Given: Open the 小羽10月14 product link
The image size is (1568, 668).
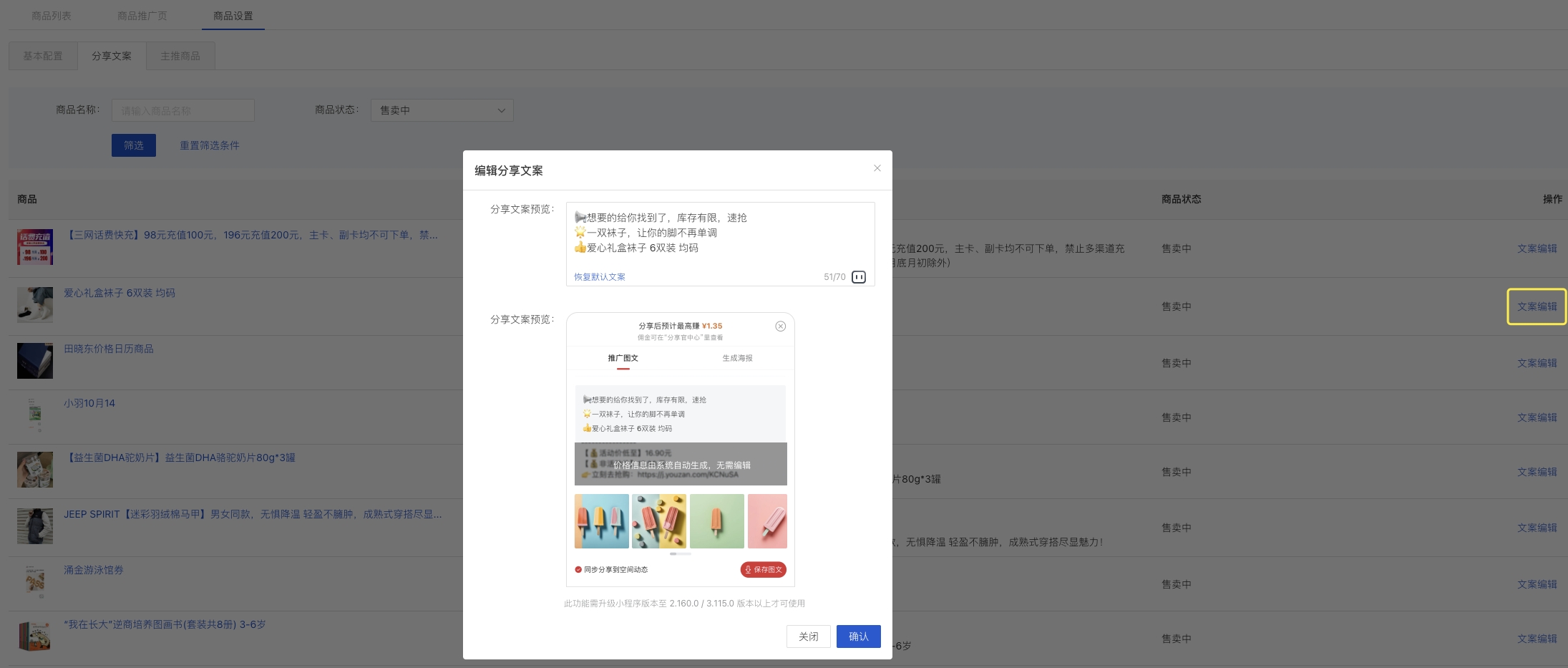Looking at the screenshot, I should point(89,403).
